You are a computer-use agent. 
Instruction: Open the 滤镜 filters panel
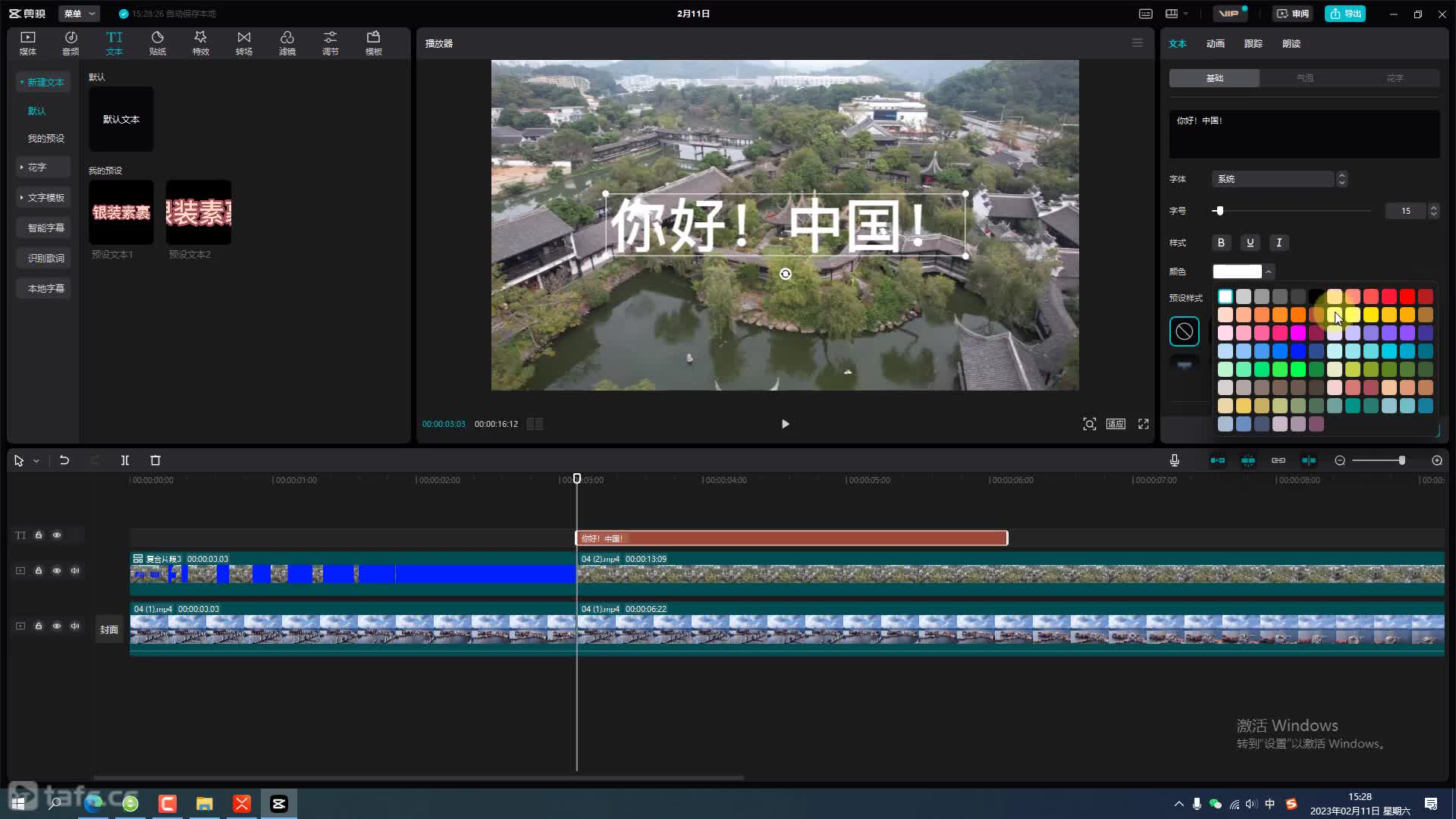(x=287, y=43)
